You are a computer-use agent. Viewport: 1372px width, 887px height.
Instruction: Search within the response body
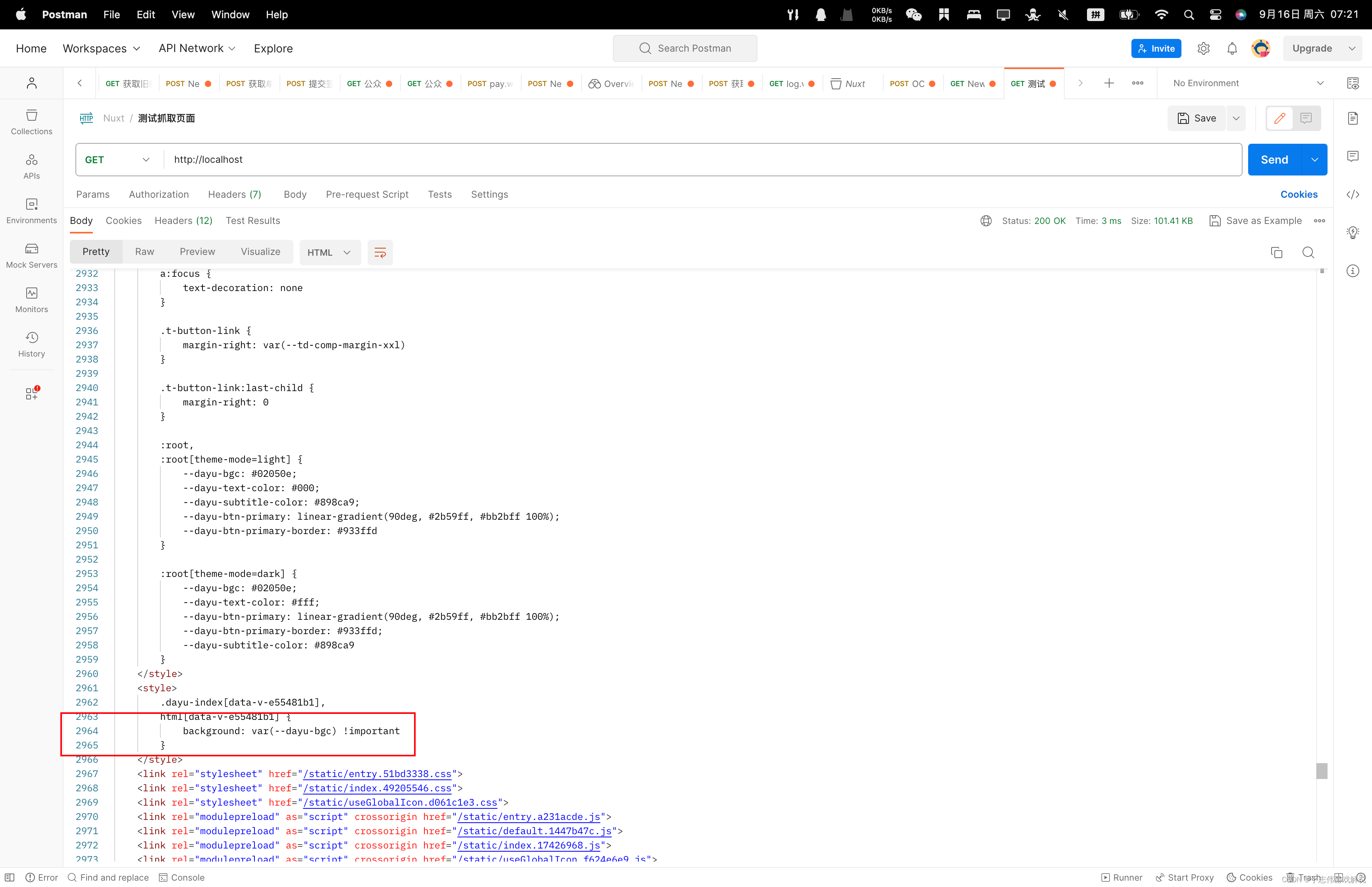pos(1308,252)
